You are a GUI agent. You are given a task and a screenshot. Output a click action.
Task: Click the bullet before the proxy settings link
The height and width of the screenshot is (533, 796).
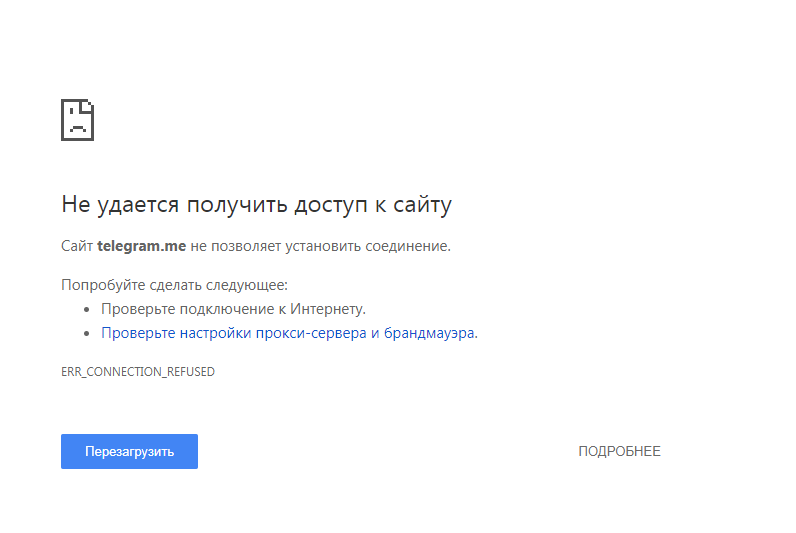tap(88, 334)
